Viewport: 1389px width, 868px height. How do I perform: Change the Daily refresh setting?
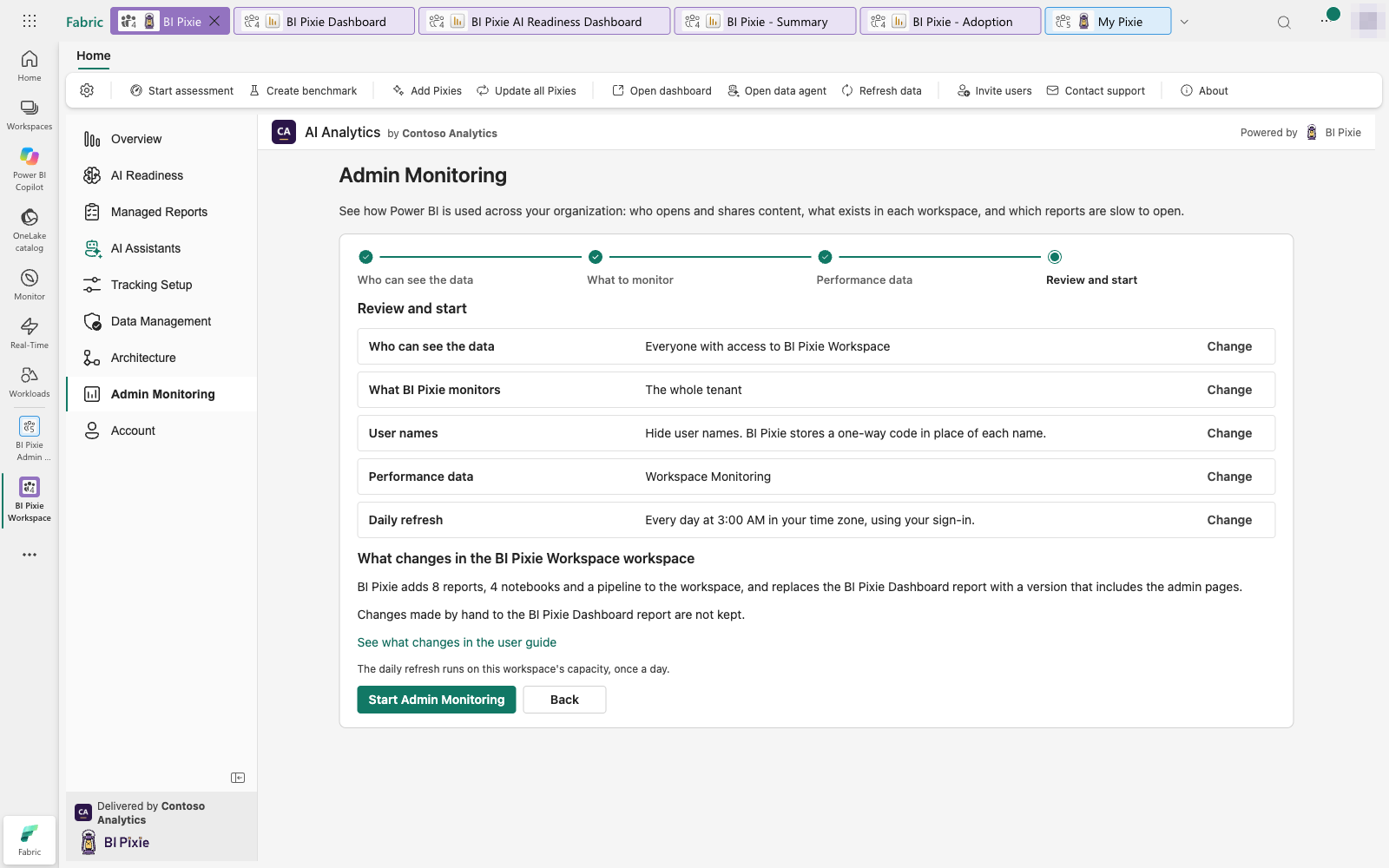1229,520
